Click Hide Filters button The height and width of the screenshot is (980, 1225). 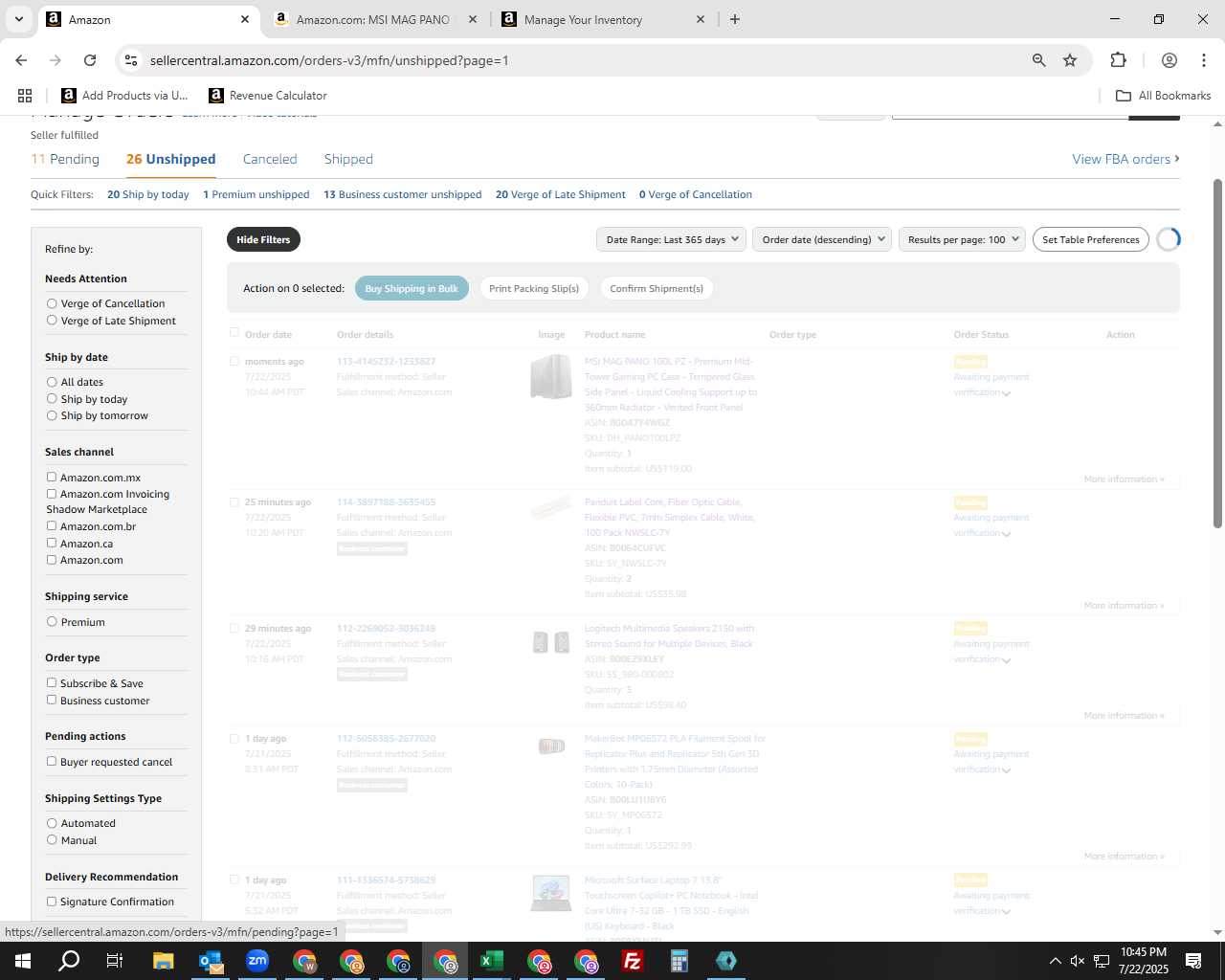click(x=263, y=239)
